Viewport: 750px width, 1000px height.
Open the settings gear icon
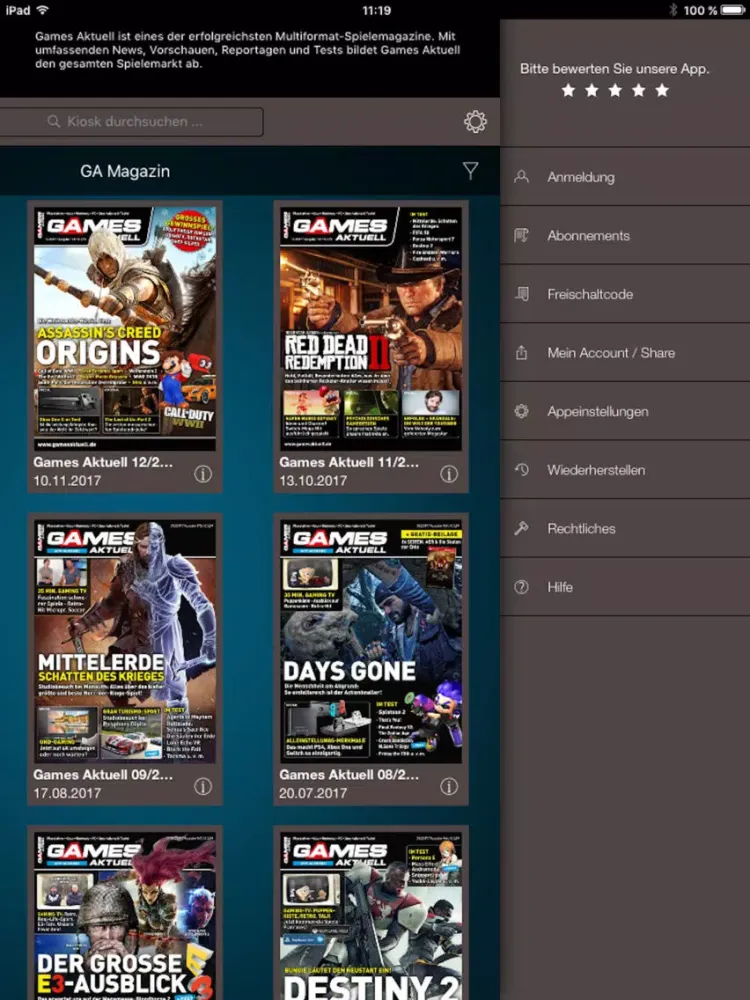(475, 121)
